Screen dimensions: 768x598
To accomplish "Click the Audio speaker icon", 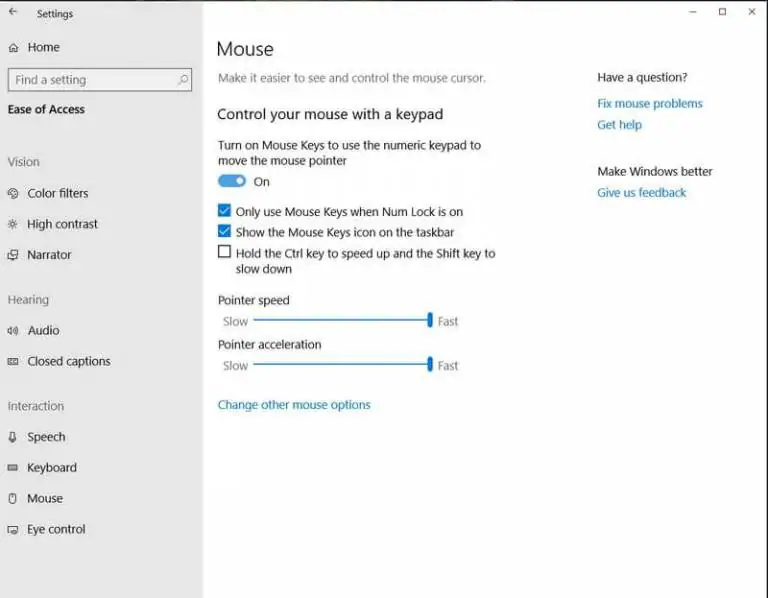I will (13, 331).
